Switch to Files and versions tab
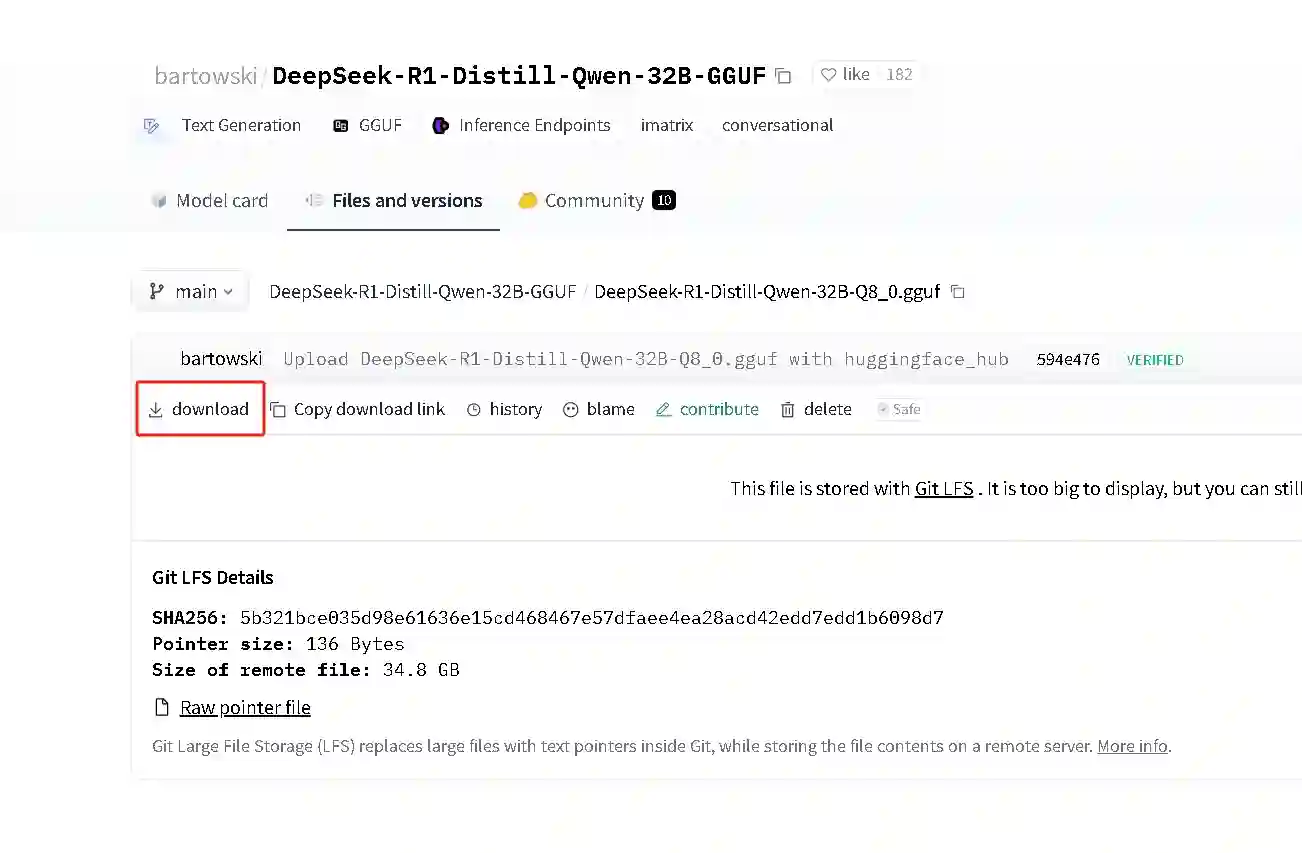This screenshot has height=853, width=1302. click(x=394, y=200)
